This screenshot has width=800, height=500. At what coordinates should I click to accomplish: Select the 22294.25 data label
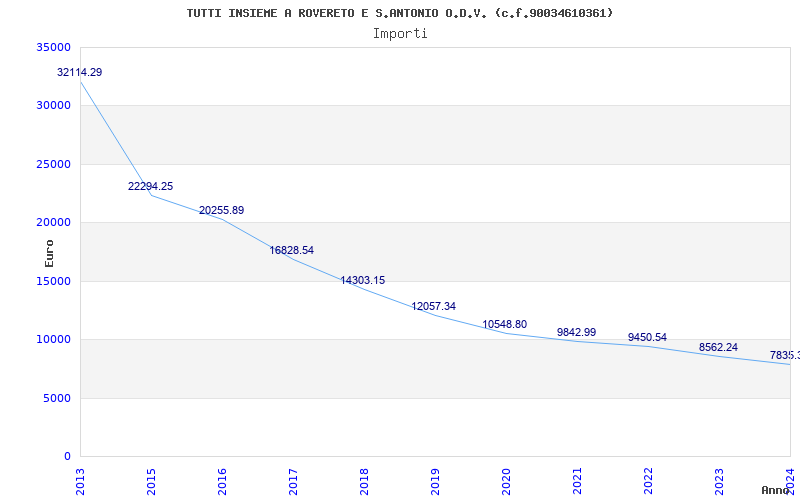[151, 186]
